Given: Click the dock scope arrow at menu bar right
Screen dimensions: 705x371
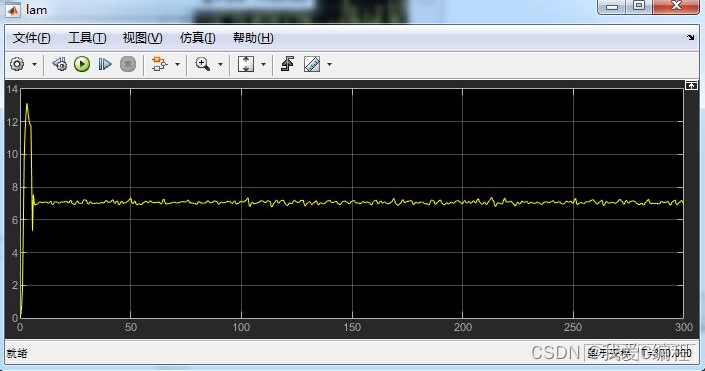Looking at the screenshot, I should [x=691, y=38].
